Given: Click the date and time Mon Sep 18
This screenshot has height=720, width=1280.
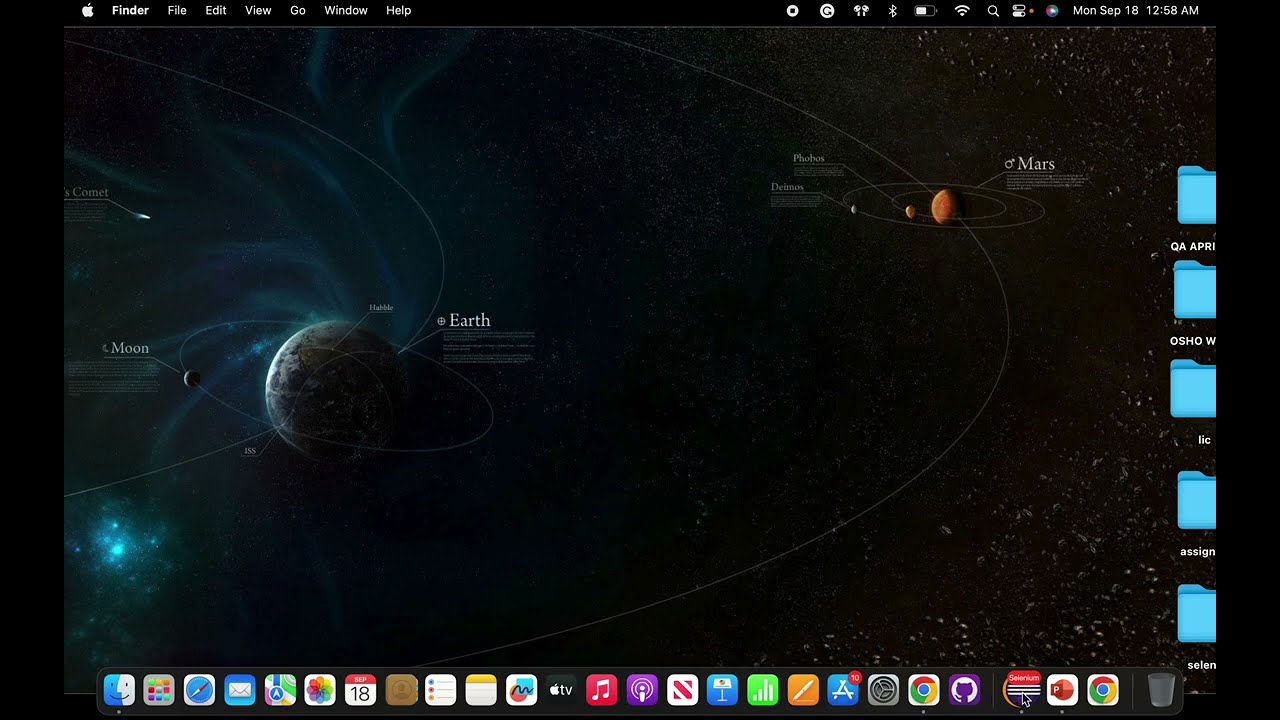Looking at the screenshot, I should (1135, 10).
